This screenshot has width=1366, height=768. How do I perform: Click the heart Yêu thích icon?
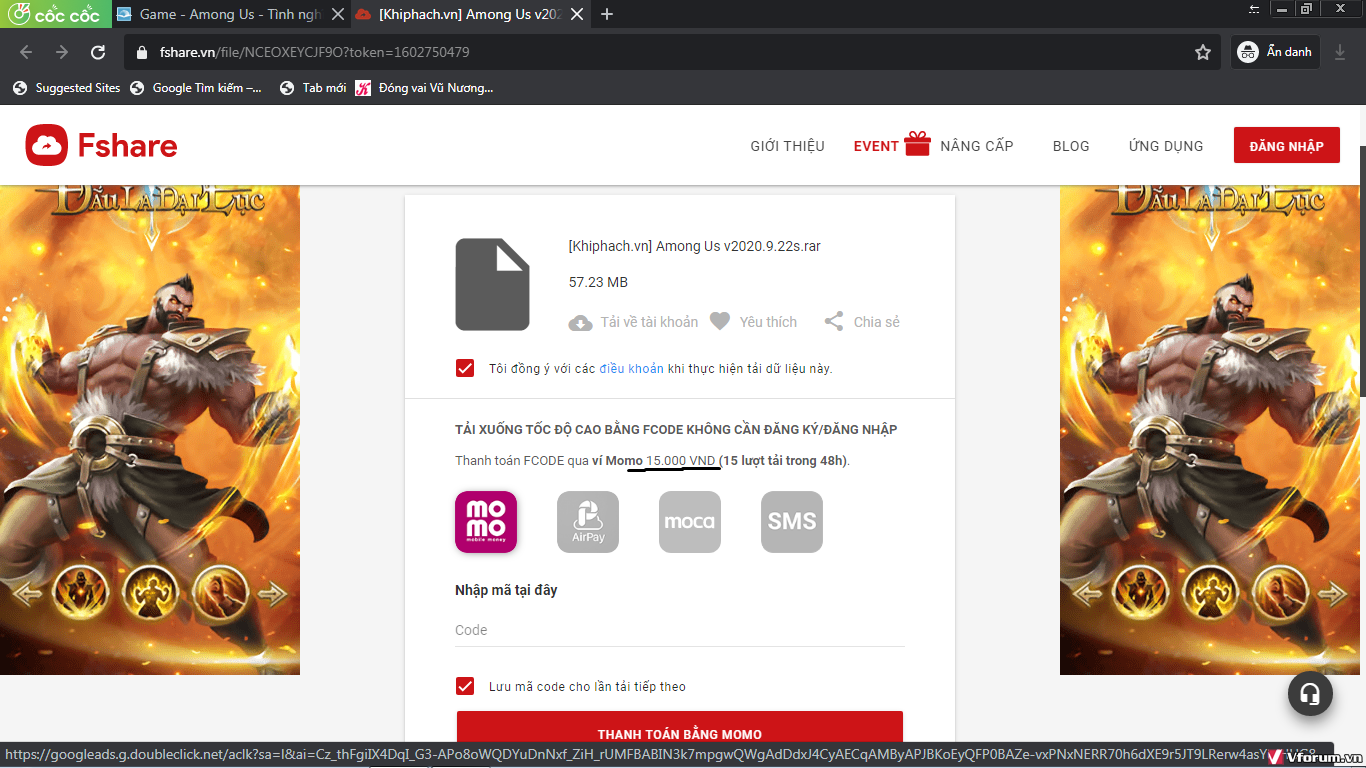click(720, 321)
